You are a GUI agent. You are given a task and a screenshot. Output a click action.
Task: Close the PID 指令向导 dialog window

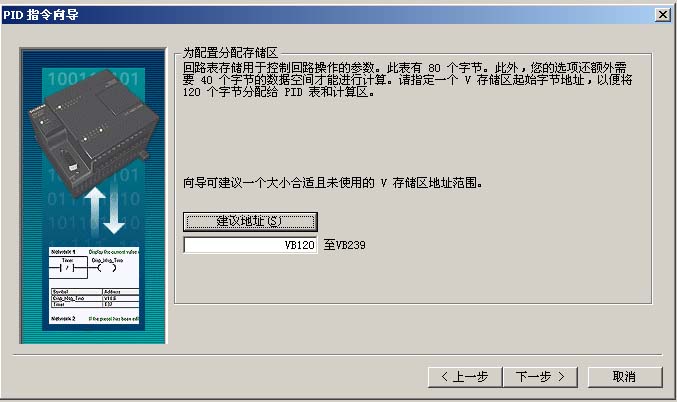pyautogui.click(x=662, y=15)
